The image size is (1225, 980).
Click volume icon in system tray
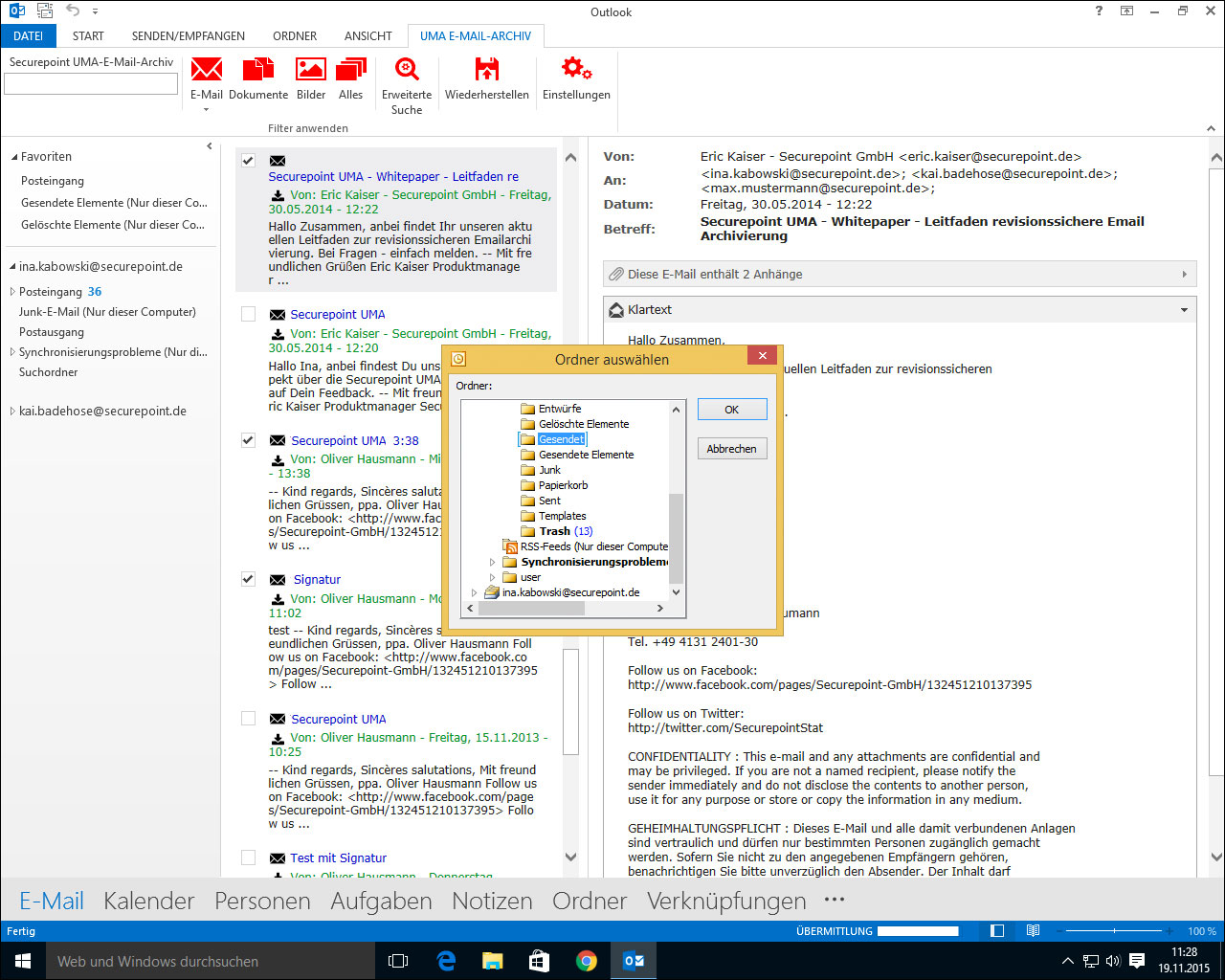pyautogui.click(x=1113, y=961)
